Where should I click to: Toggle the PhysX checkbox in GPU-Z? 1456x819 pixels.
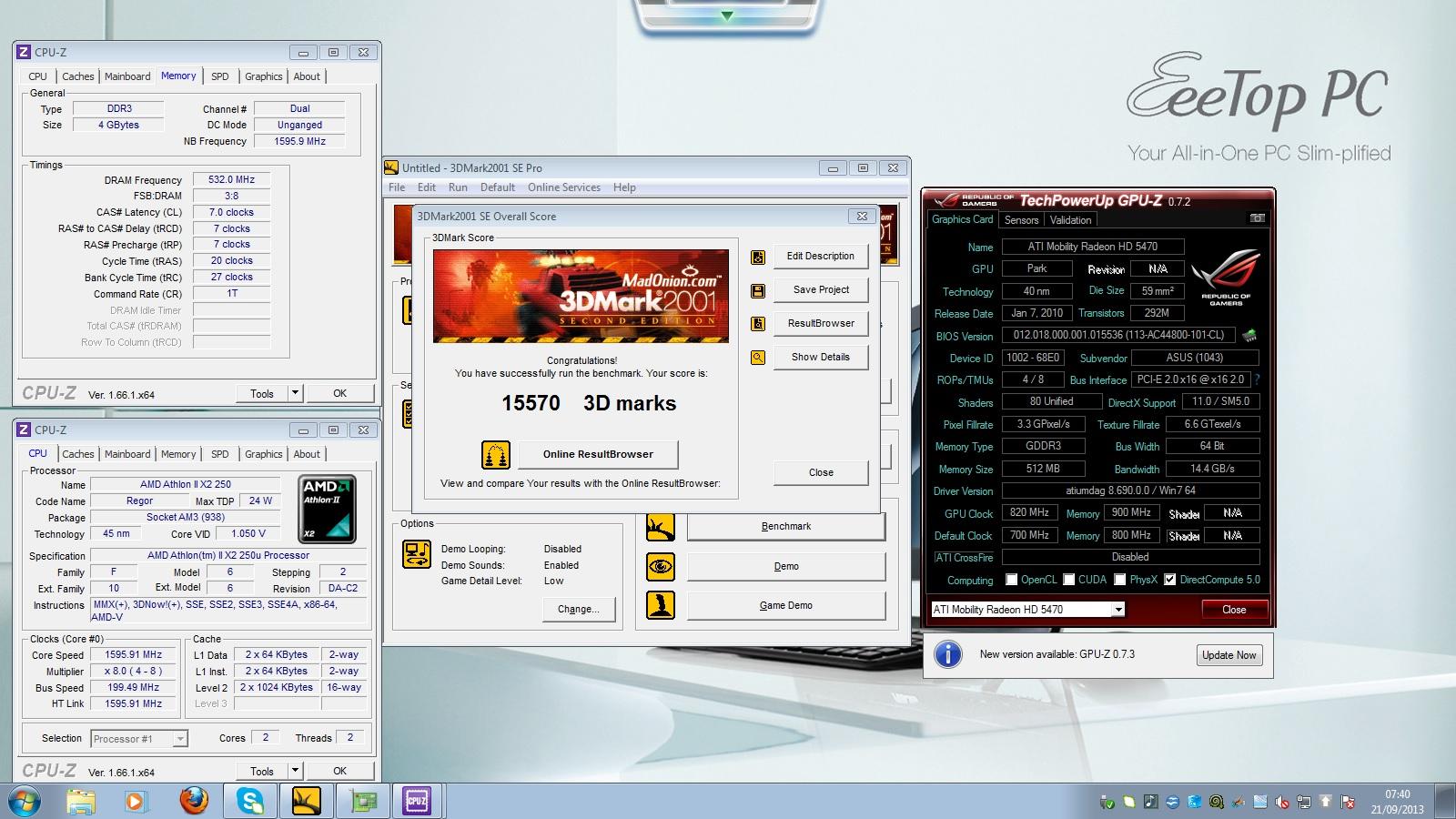click(1120, 580)
